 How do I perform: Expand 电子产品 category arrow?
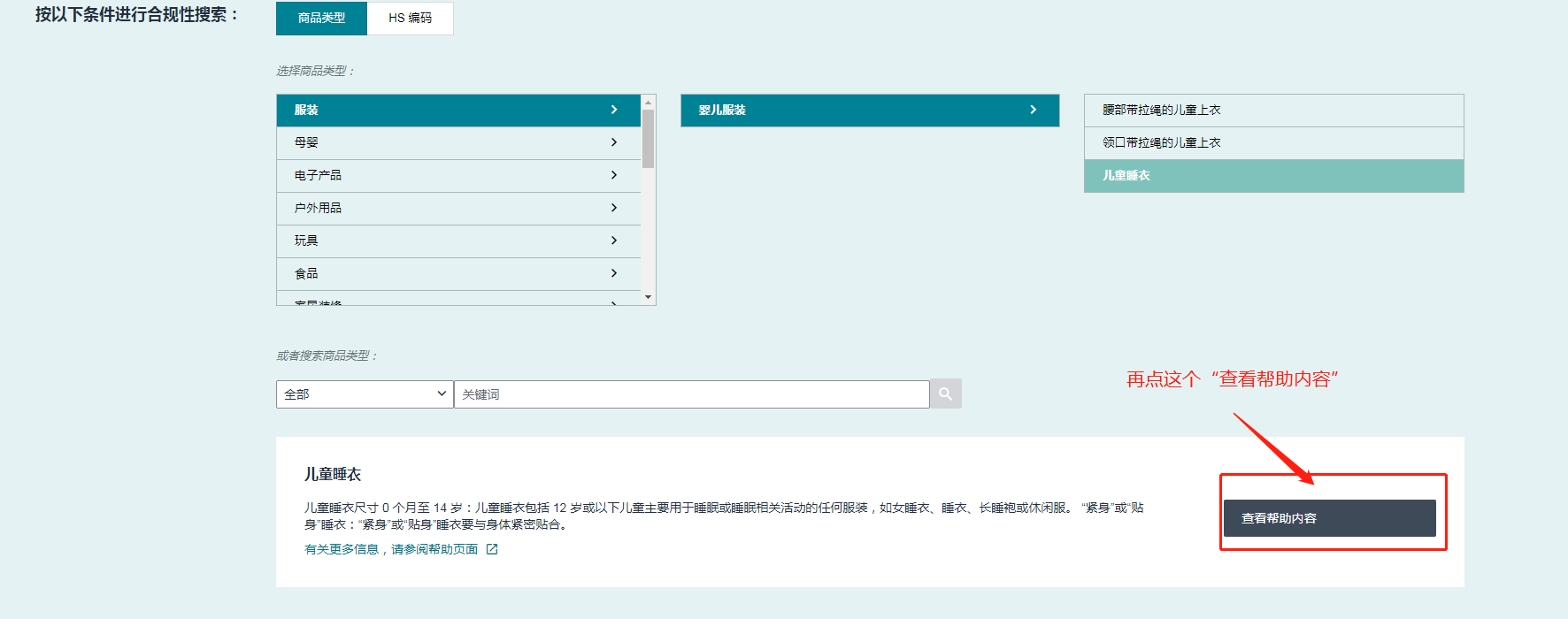coord(614,175)
